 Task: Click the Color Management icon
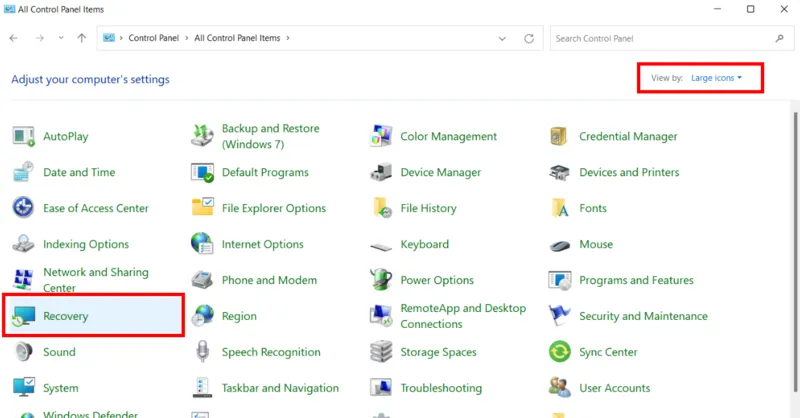coord(381,136)
